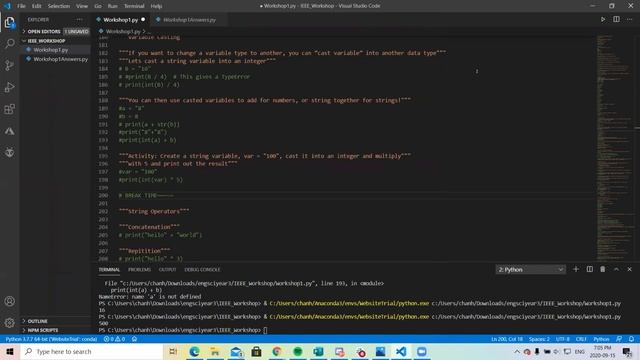Screen dimensions: 640x360
Task: Click the '1 UNSAVED' badge in Open Editors
Action: (x=76, y=31)
